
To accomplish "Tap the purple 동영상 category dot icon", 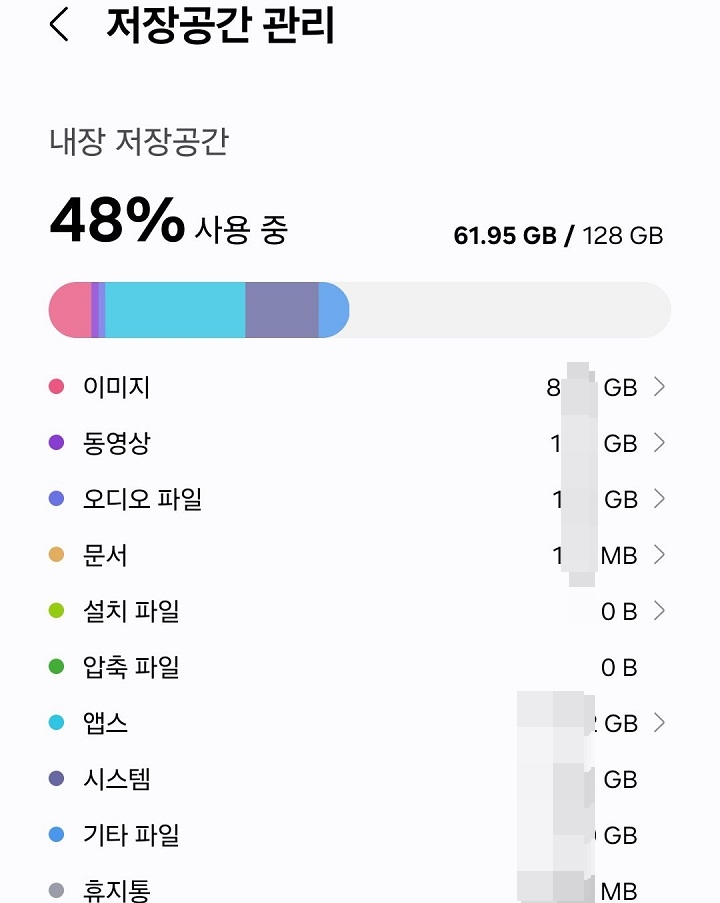I will pyautogui.click(x=57, y=443).
